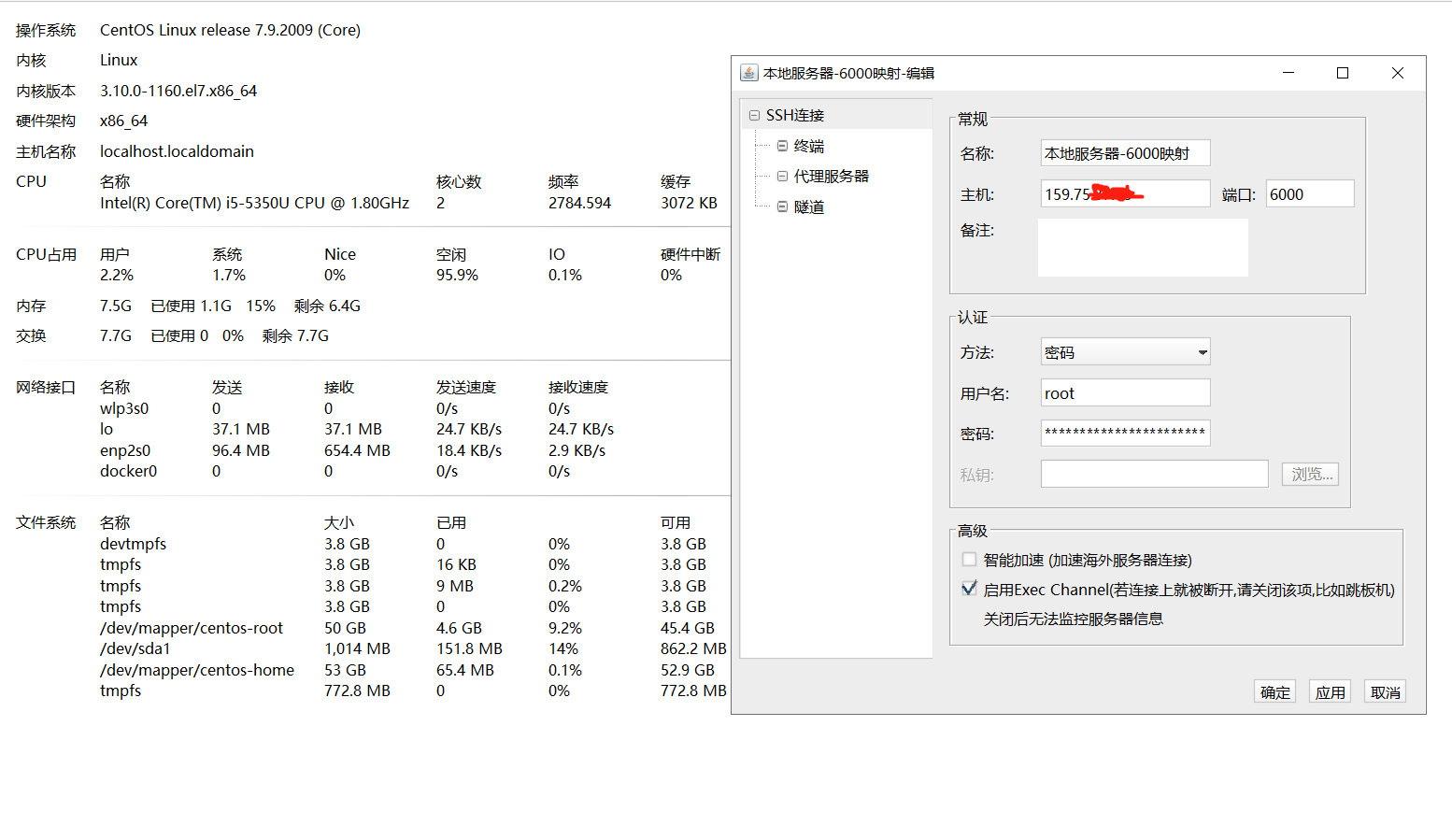Click the enp2s0 received value '654.4 MB'
This screenshot has width=1452, height=840.
[x=357, y=450]
